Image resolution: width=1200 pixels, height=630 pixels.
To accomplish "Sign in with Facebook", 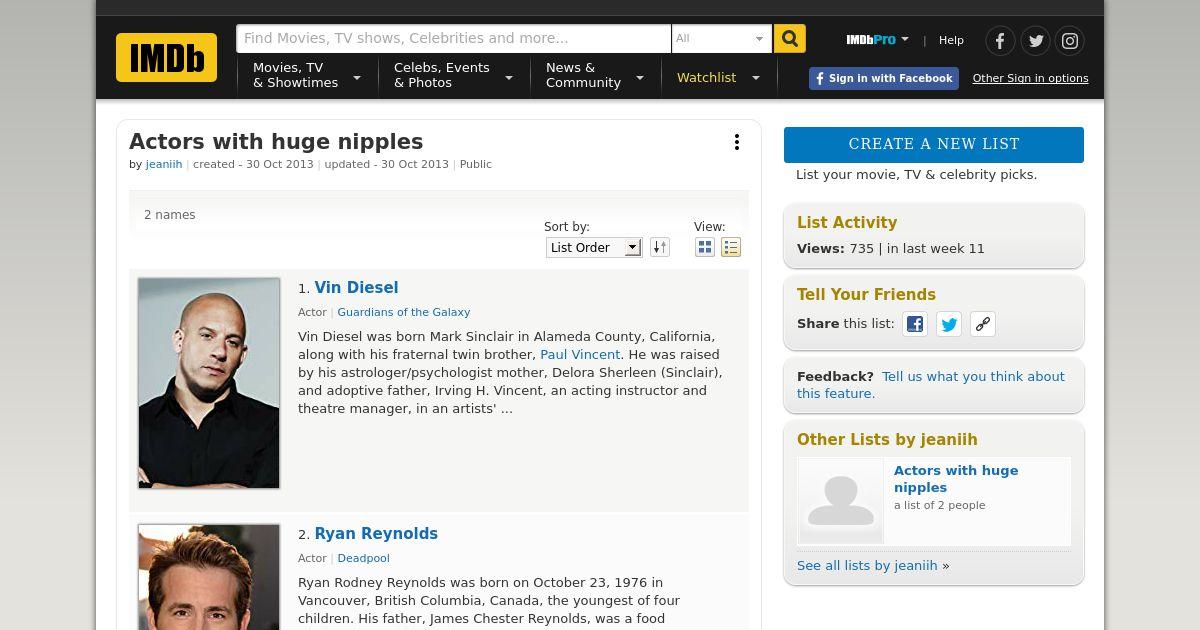I will (884, 78).
